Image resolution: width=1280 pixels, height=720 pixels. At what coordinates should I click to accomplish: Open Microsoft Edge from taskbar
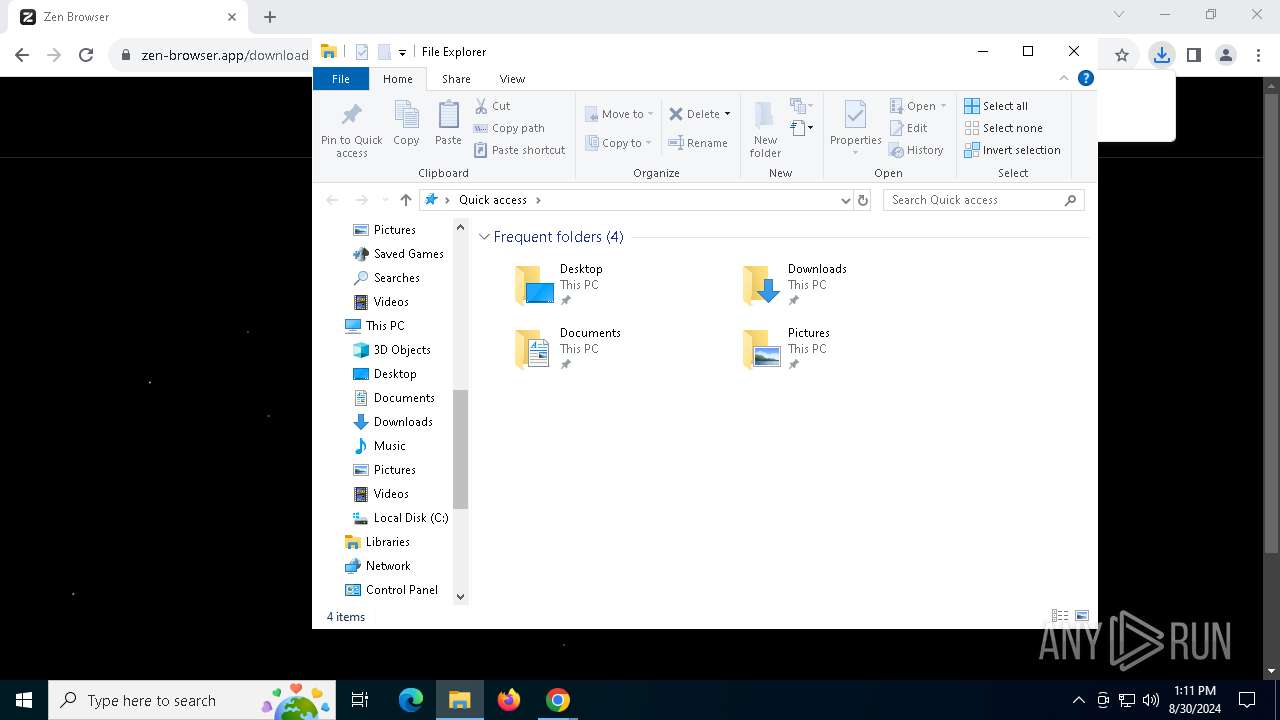(x=411, y=700)
